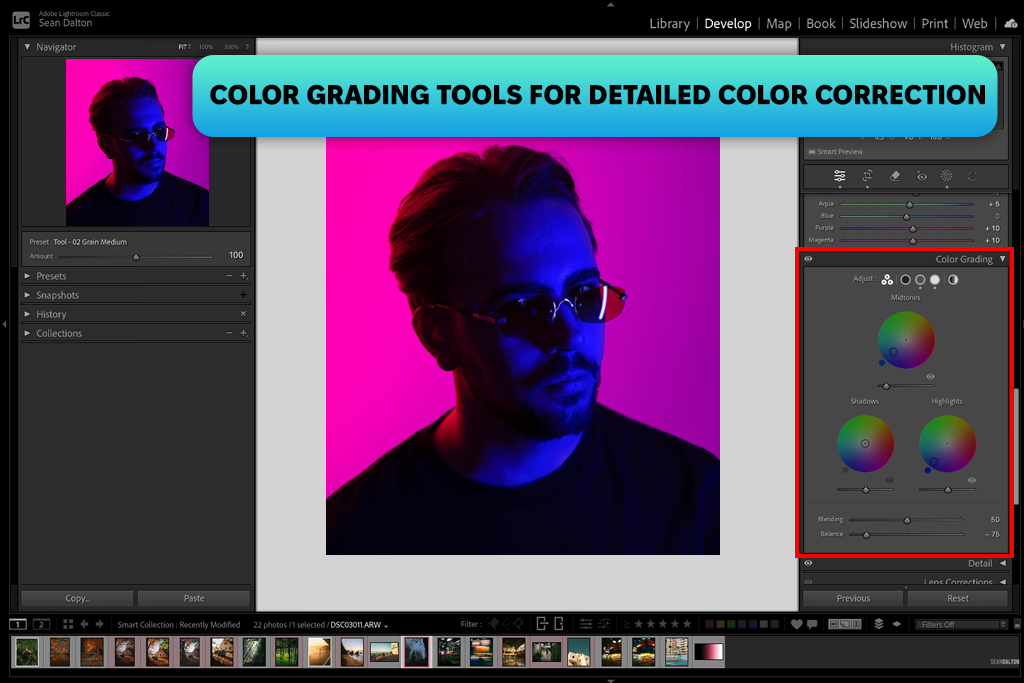This screenshot has width=1024, height=683.
Task: Click the Blending slider handle
Action: [x=907, y=520]
